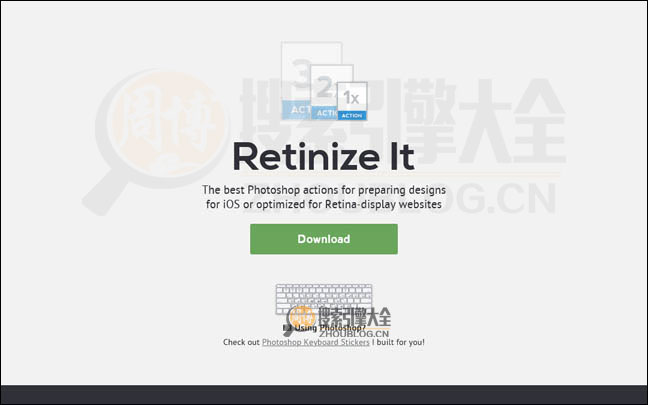The image size is (648, 405).
Task: Click the green Download button
Action: (x=324, y=239)
